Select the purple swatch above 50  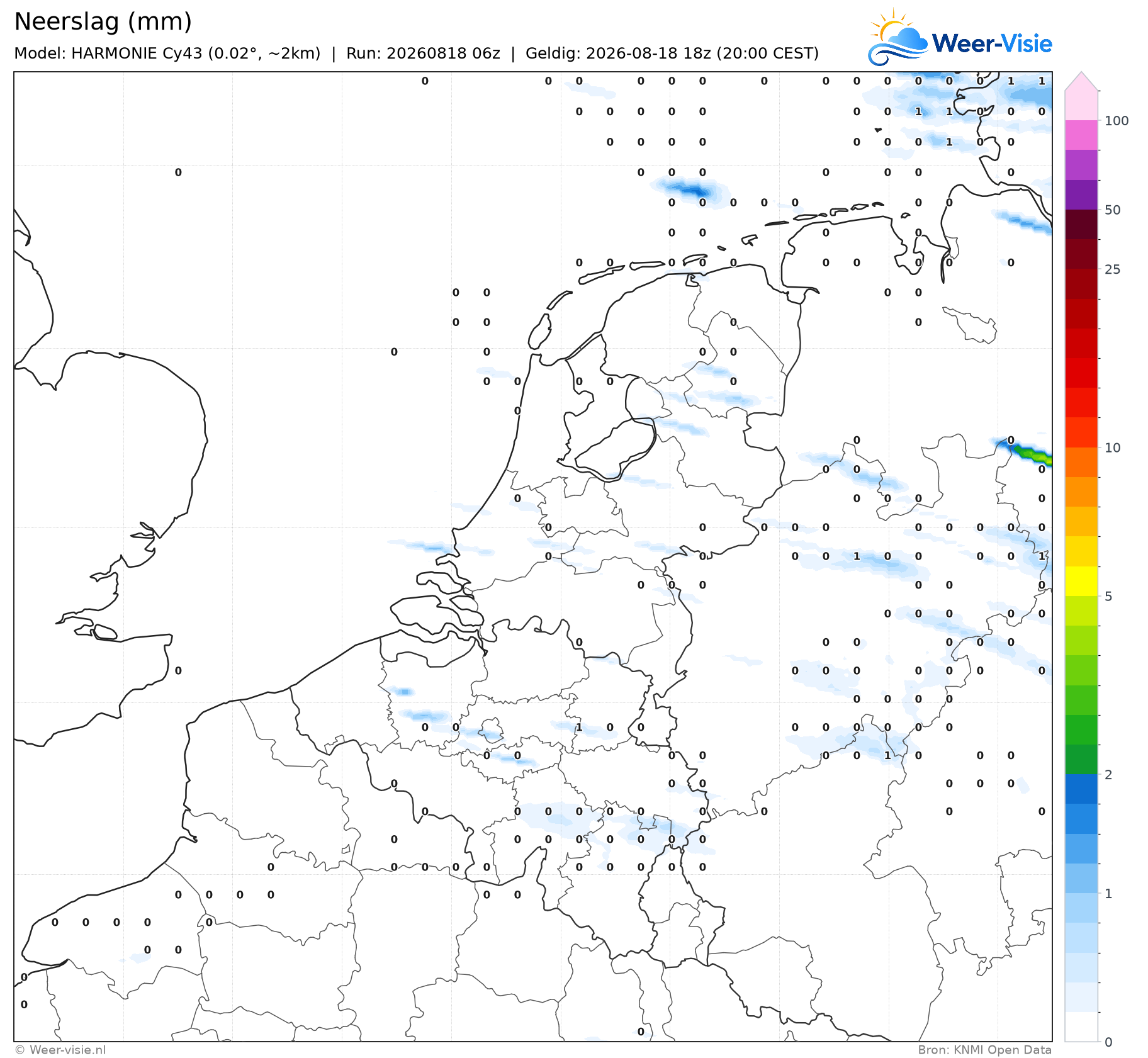click(1081, 194)
